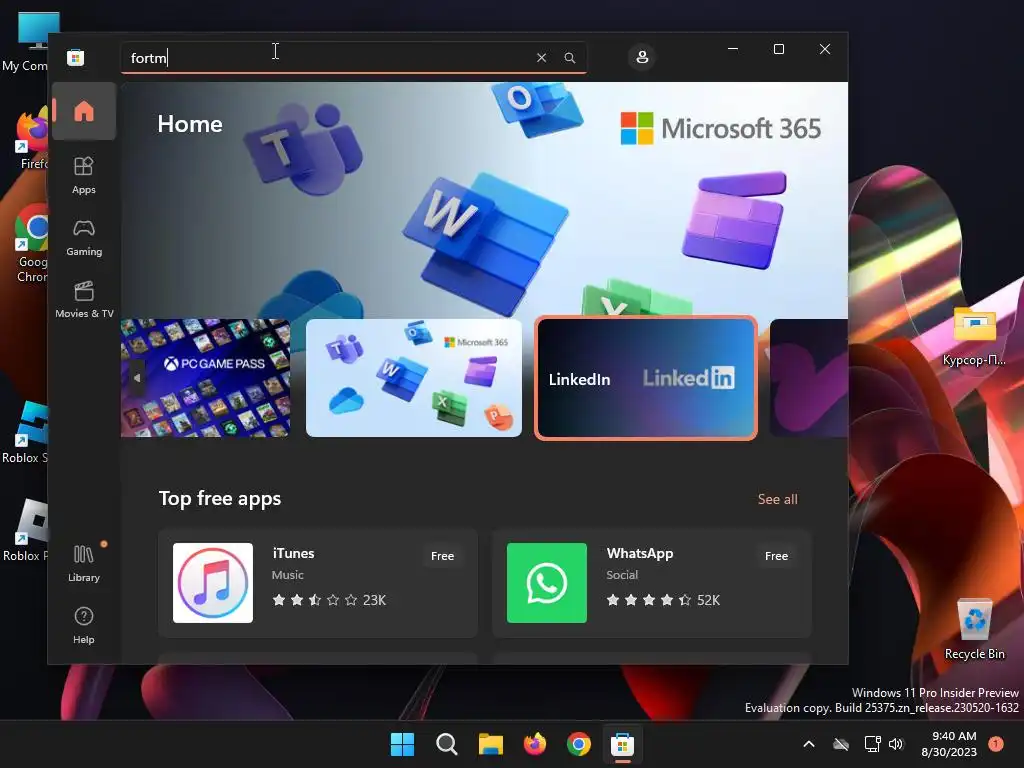
Task: Go to the Apps section
Action: (84, 175)
